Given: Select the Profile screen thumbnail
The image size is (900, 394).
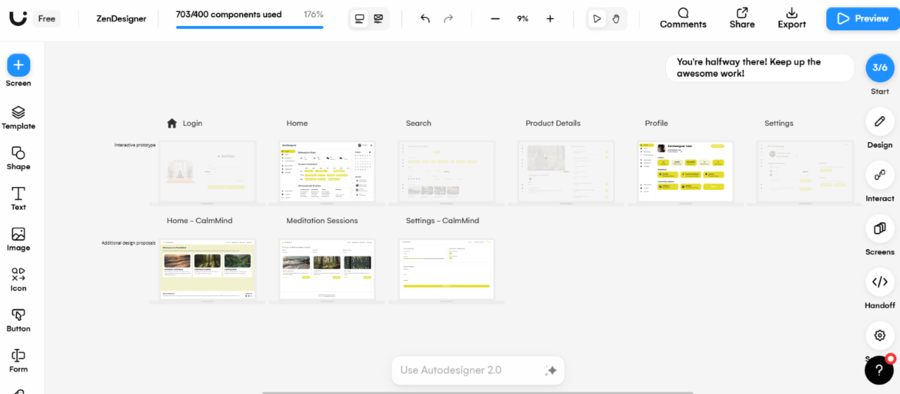Looking at the screenshot, I should [685, 173].
